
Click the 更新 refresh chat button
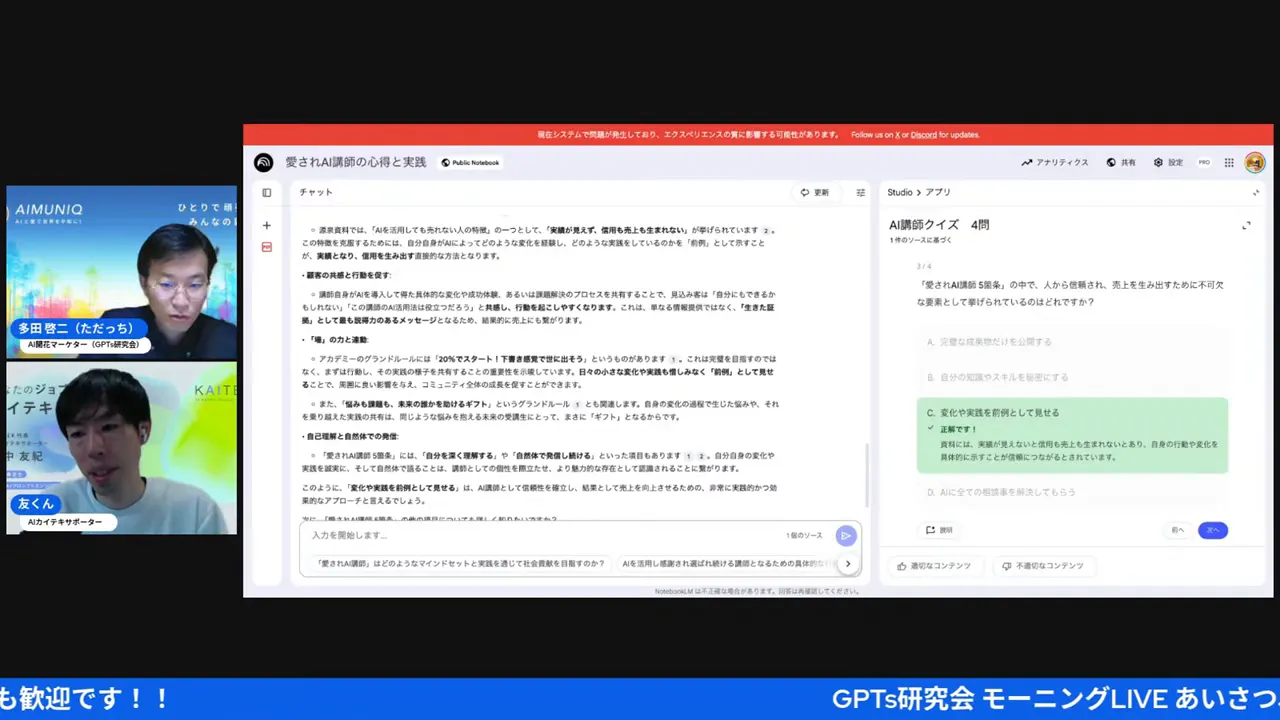(814, 192)
